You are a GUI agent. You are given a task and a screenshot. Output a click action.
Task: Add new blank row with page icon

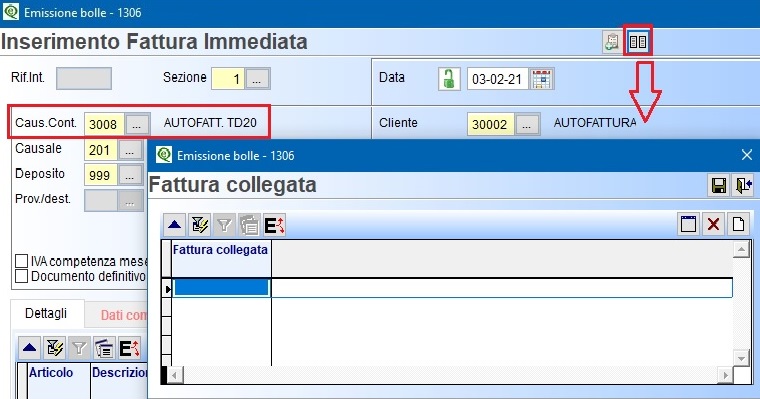[738, 224]
